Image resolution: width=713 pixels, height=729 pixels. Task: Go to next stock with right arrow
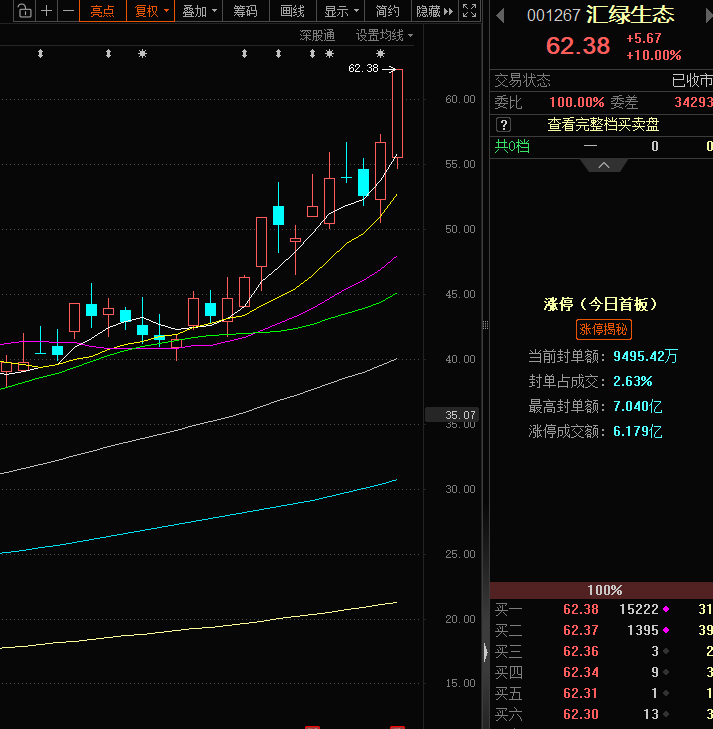(x=708, y=16)
